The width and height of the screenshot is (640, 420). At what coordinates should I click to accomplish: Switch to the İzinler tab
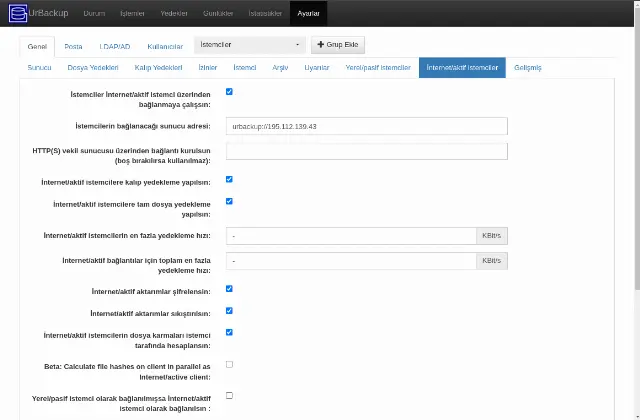208,68
